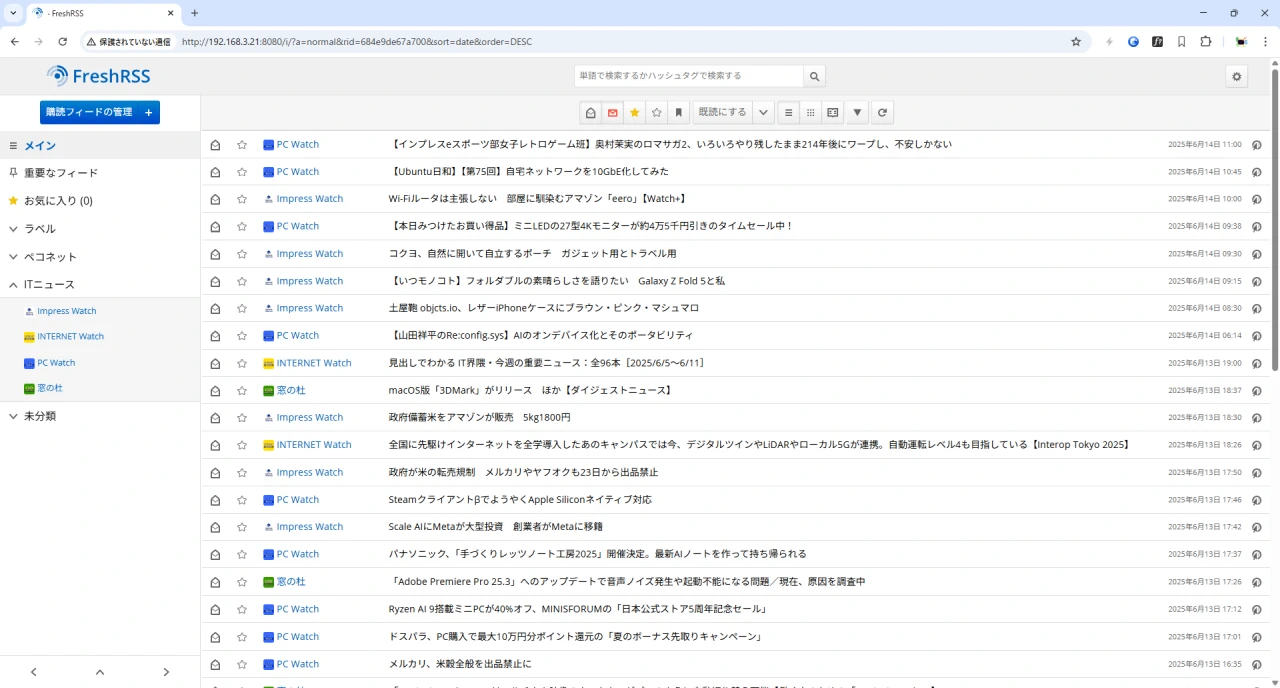
Task: Collapse the ITニュース category
Action: (14, 285)
